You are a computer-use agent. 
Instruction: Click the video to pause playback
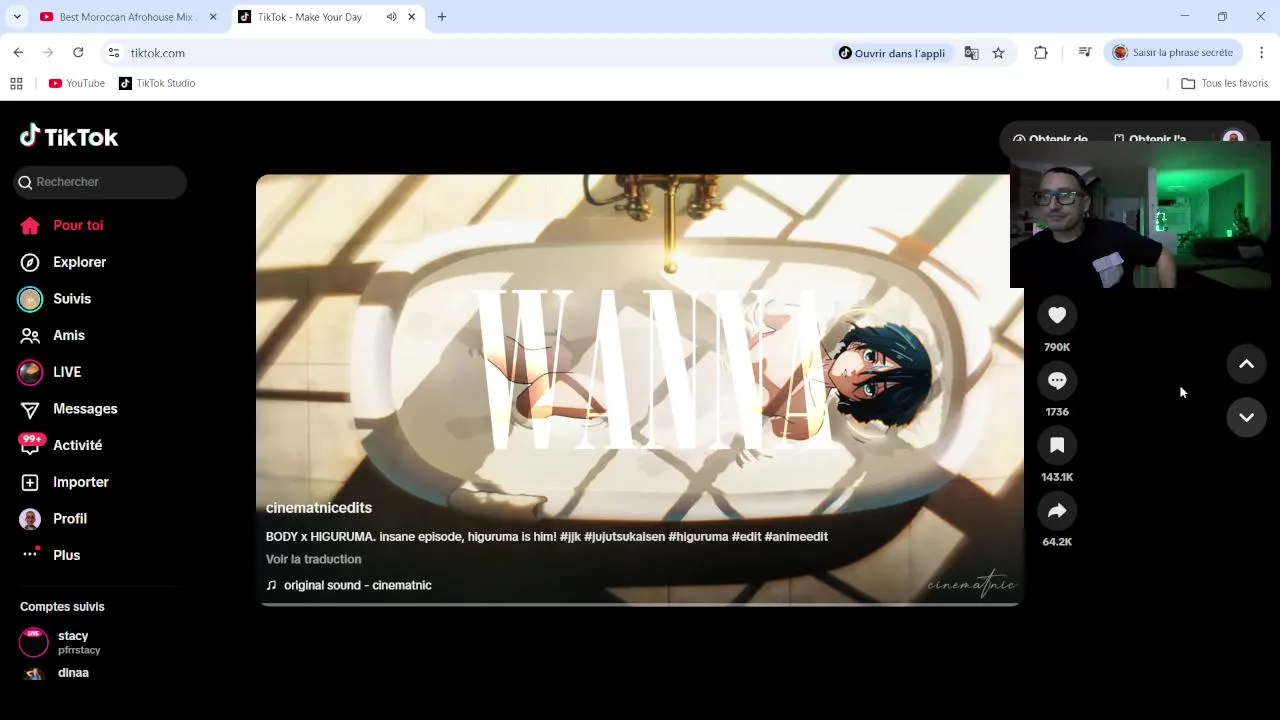(x=639, y=390)
